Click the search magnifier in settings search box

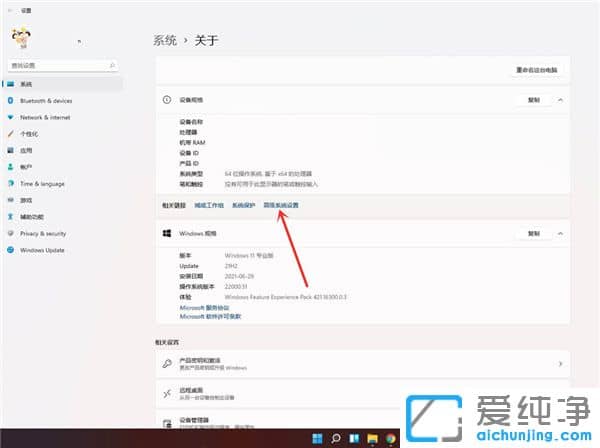pyautogui.click(x=112, y=65)
